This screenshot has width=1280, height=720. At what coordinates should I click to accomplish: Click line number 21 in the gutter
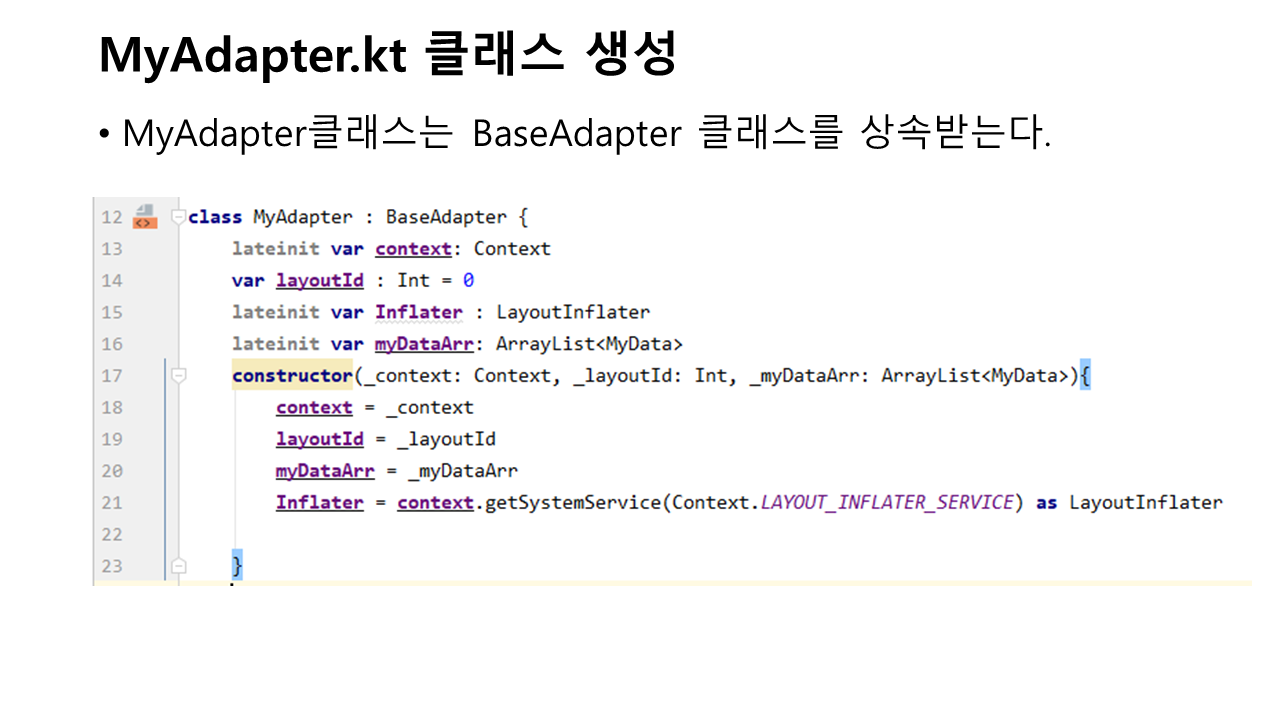click(x=111, y=503)
